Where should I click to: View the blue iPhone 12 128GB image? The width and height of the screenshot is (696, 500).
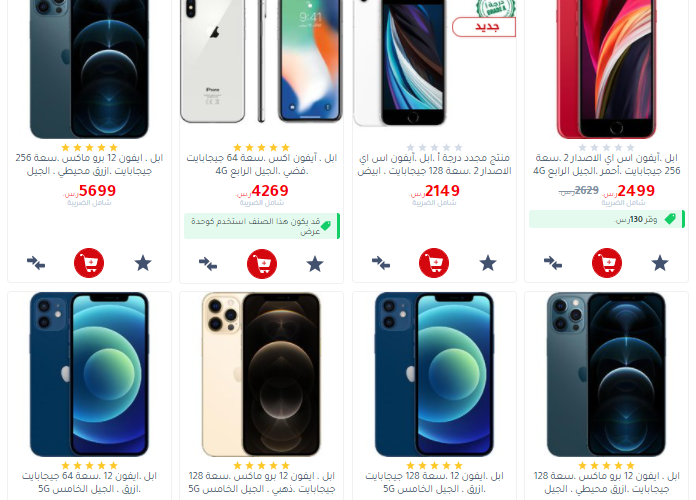pos(434,374)
